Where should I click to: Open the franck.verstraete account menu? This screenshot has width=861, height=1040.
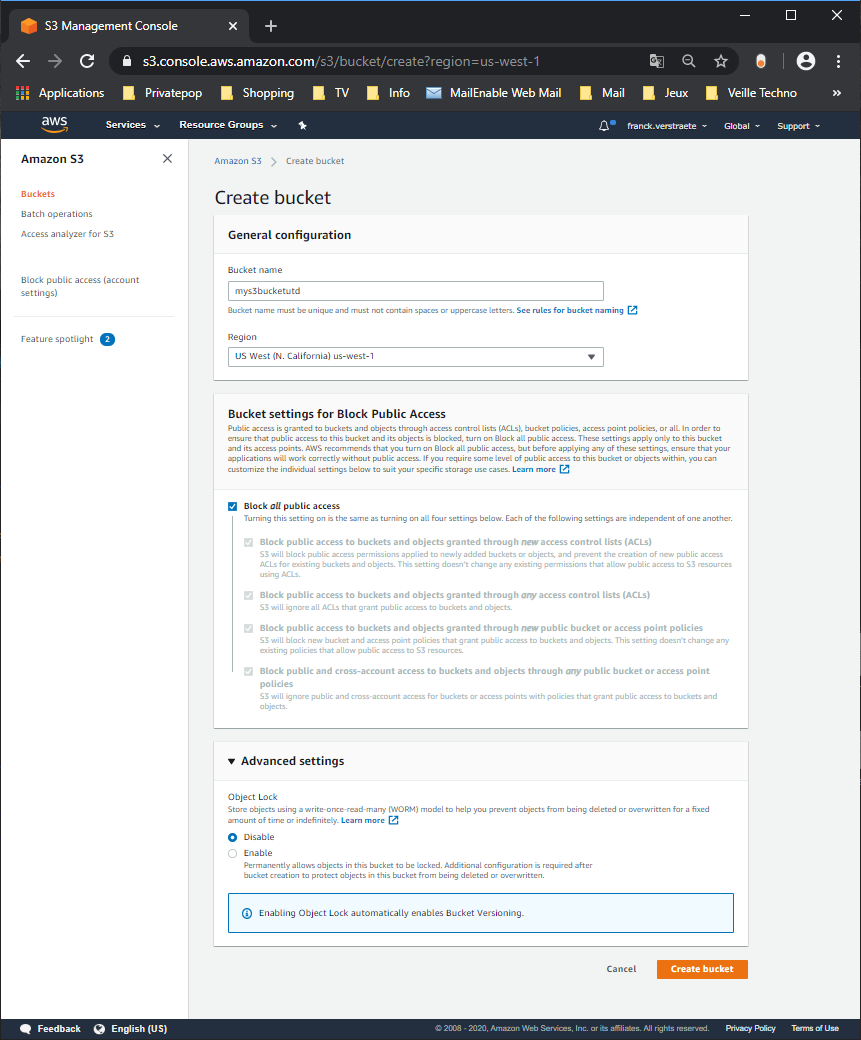click(667, 126)
